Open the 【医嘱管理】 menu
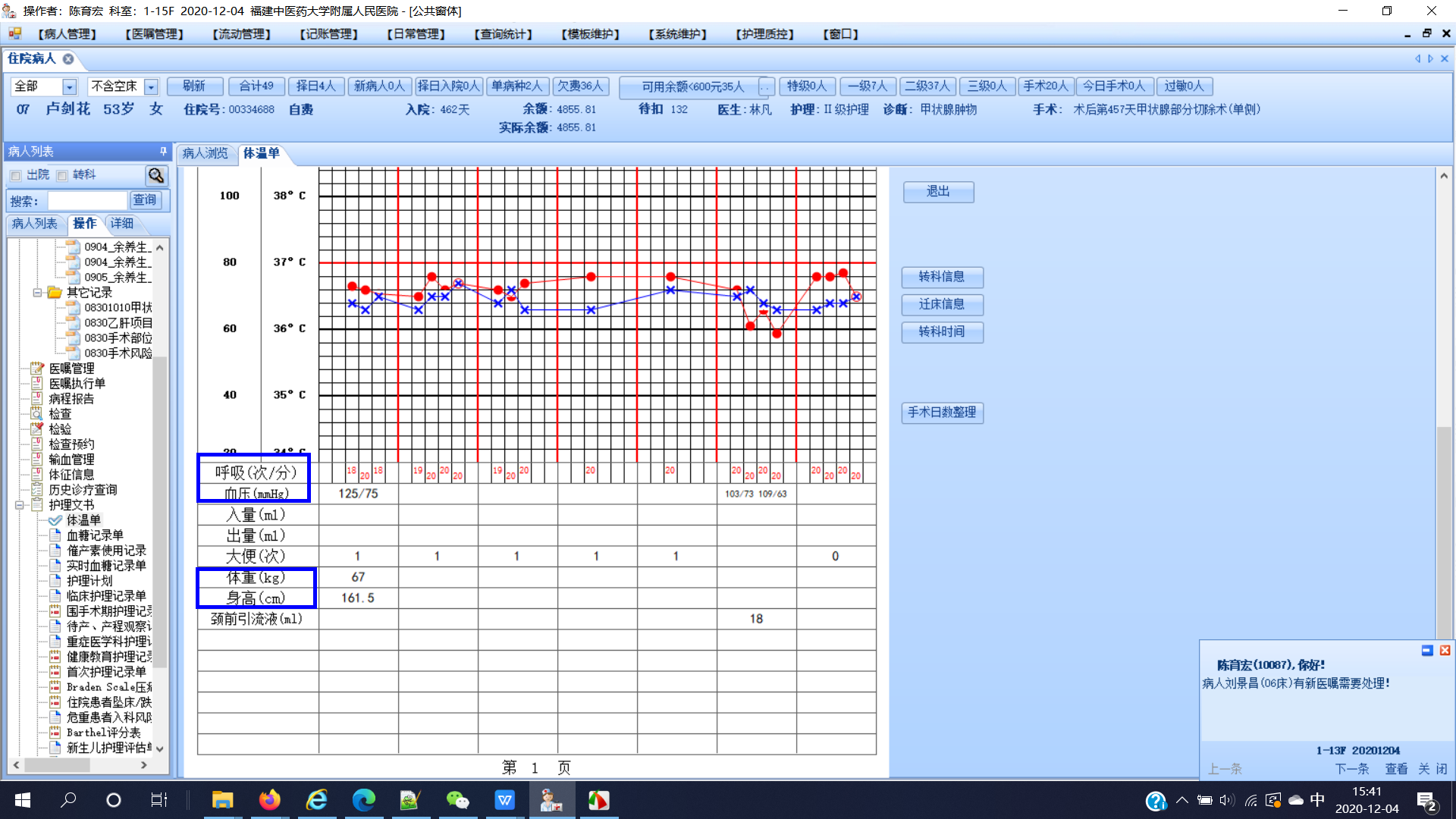The width and height of the screenshot is (1456, 819). (x=154, y=34)
